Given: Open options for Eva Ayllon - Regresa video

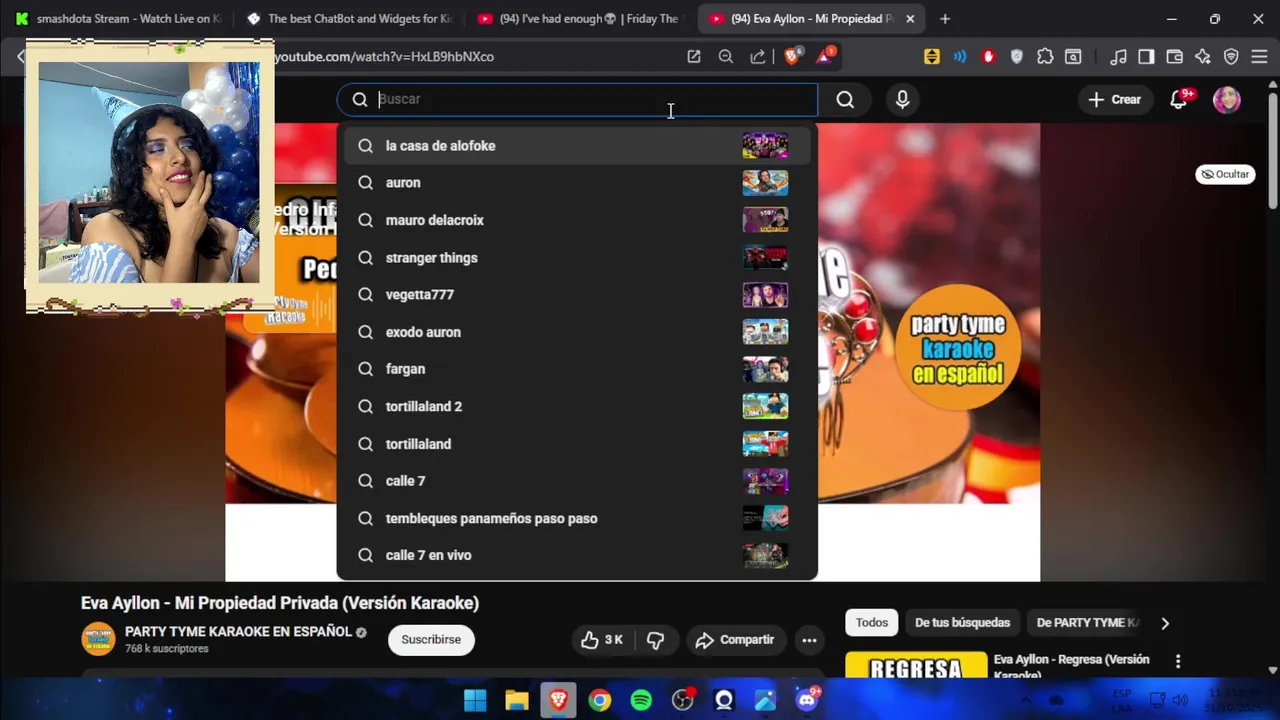Looking at the screenshot, I should pos(1178,661).
